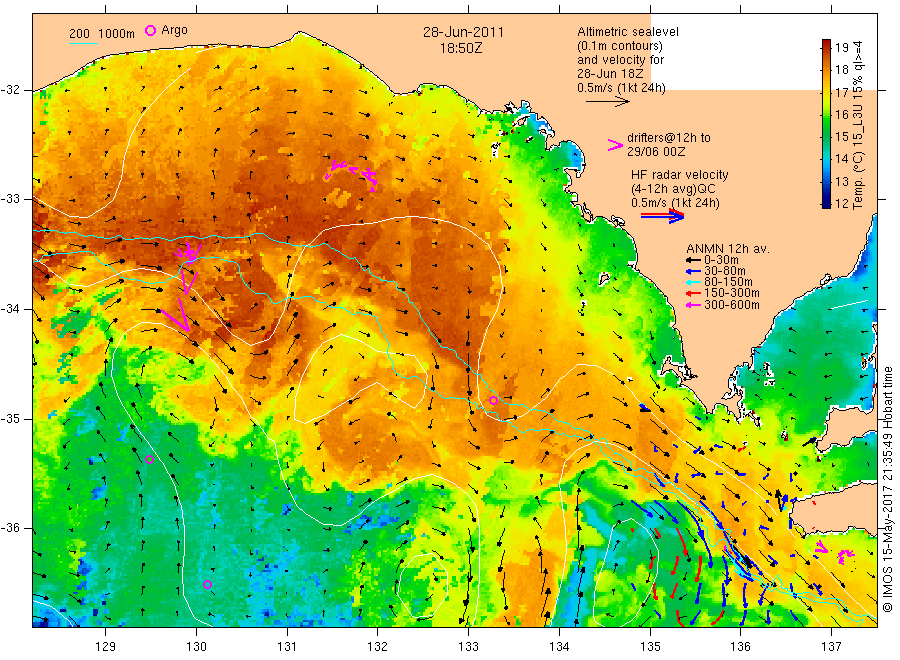Click the red and blue HF radar scale arrow
This screenshot has width=900, height=660.
tap(662, 216)
